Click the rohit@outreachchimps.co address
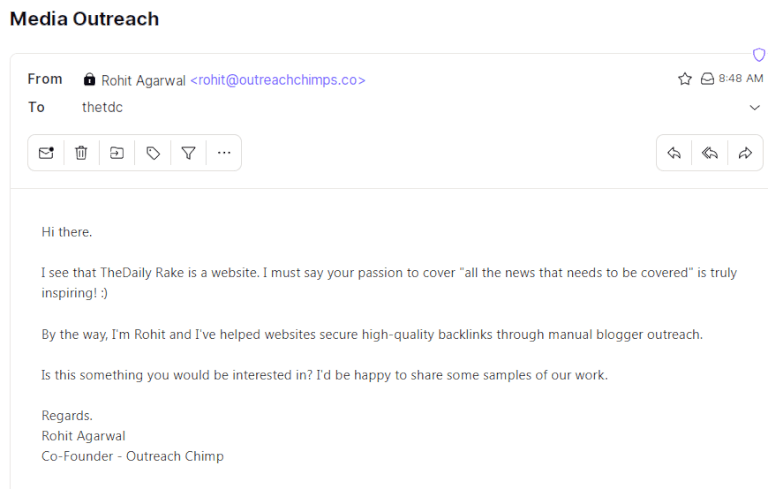The height and width of the screenshot is (489, 768). (278, 80)
